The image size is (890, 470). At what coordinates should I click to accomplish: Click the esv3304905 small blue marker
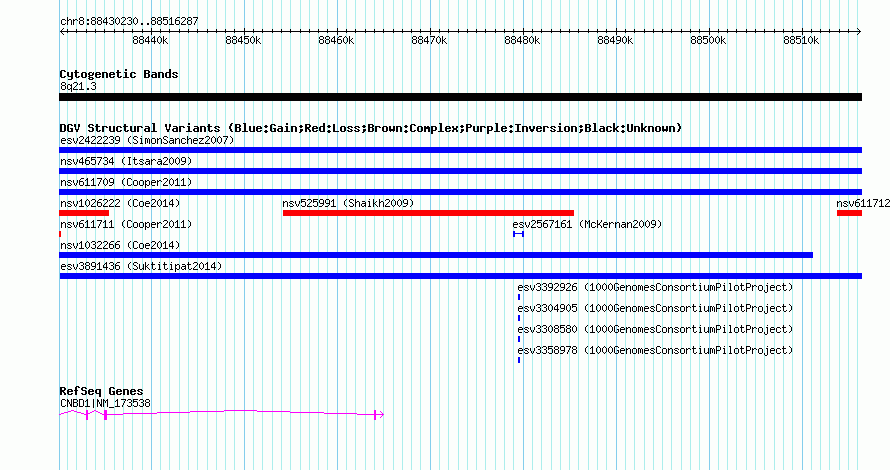click(x=519, y=318)
